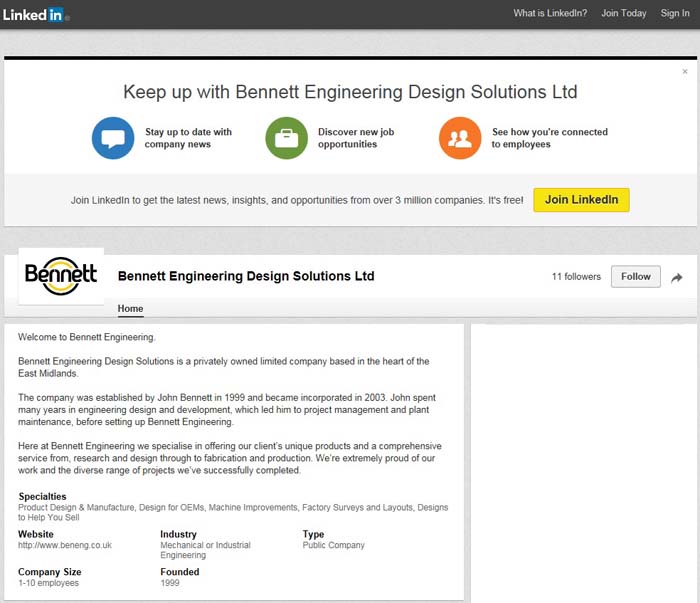Click the 'Discover new job opportunities' text

click(x=356, y=138)
